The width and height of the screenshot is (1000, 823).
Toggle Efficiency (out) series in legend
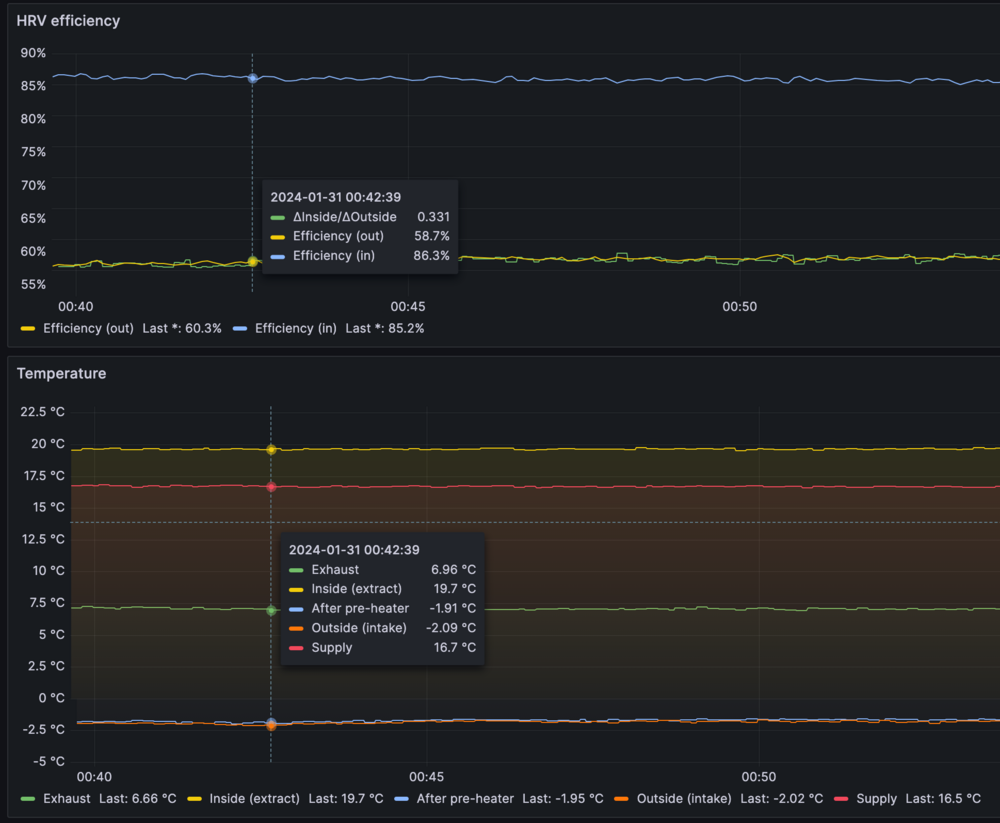[x=88, y=328]
